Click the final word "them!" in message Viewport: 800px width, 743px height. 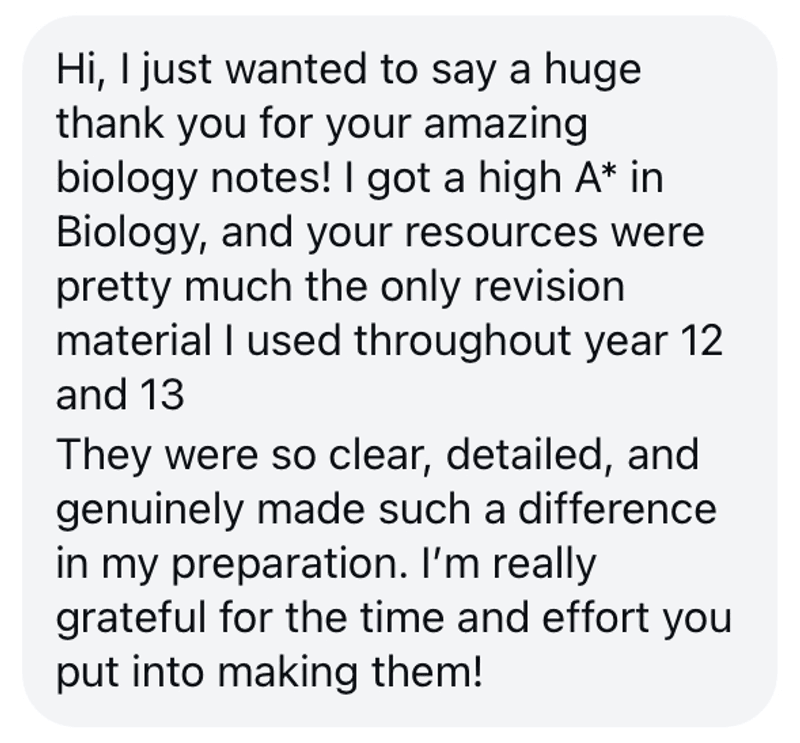coord(427,671)
